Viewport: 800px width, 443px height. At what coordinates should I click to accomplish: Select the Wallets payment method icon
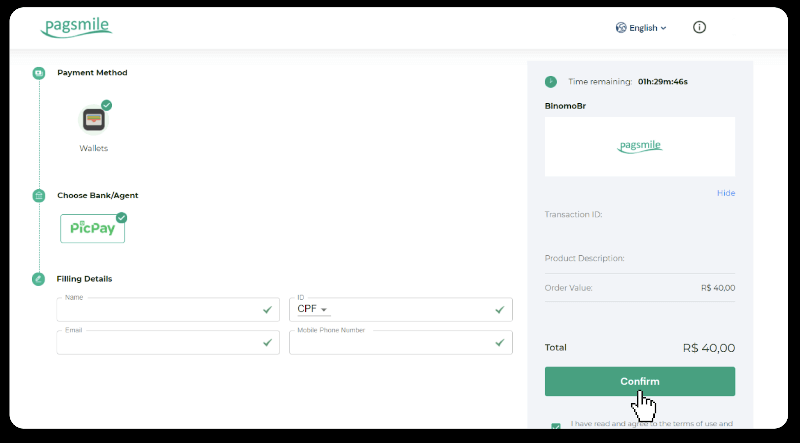[94, 120]
